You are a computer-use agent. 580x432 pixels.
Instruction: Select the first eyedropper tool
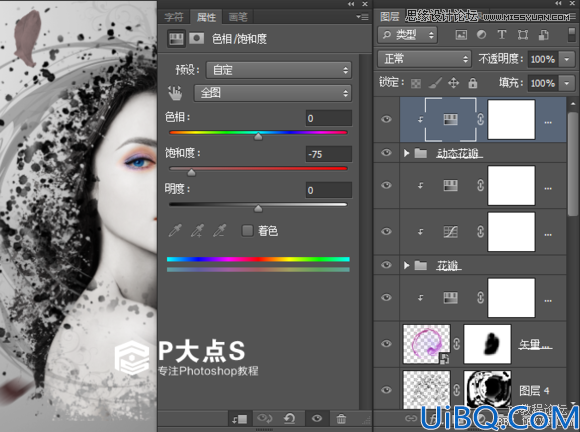click(x=175, y=230)
